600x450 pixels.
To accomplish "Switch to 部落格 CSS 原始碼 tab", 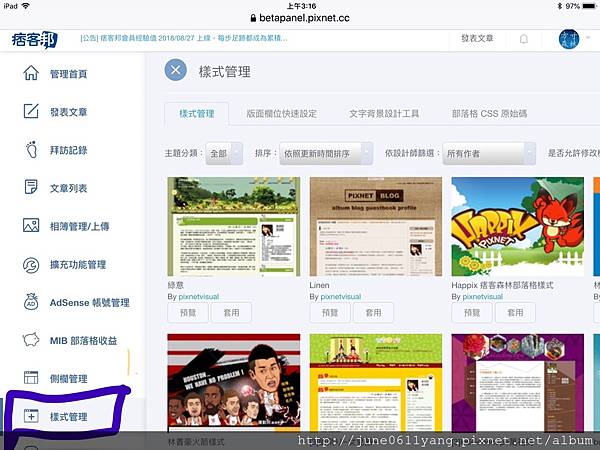I will point(489,114).
